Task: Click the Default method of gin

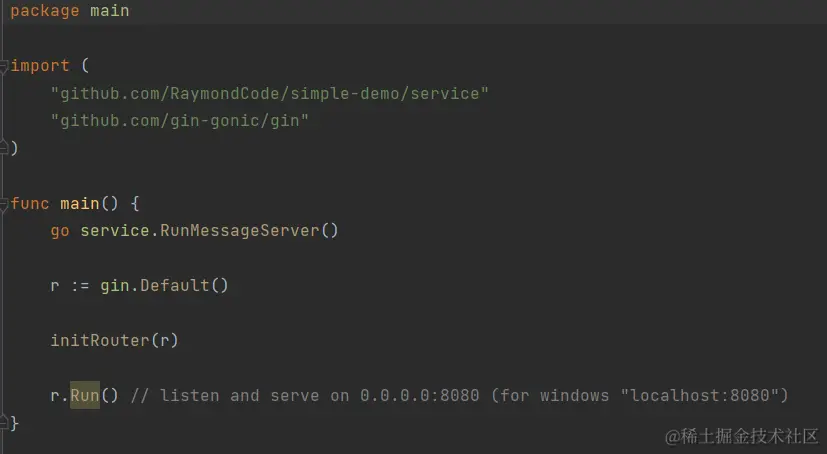Action: 175,285
